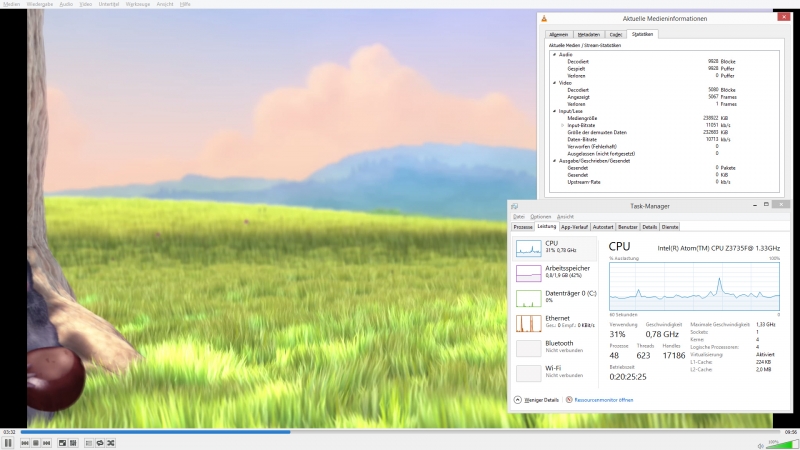800x450 pixels.
Task: Maximize the Task-Manager window
Action: [766, 205]
